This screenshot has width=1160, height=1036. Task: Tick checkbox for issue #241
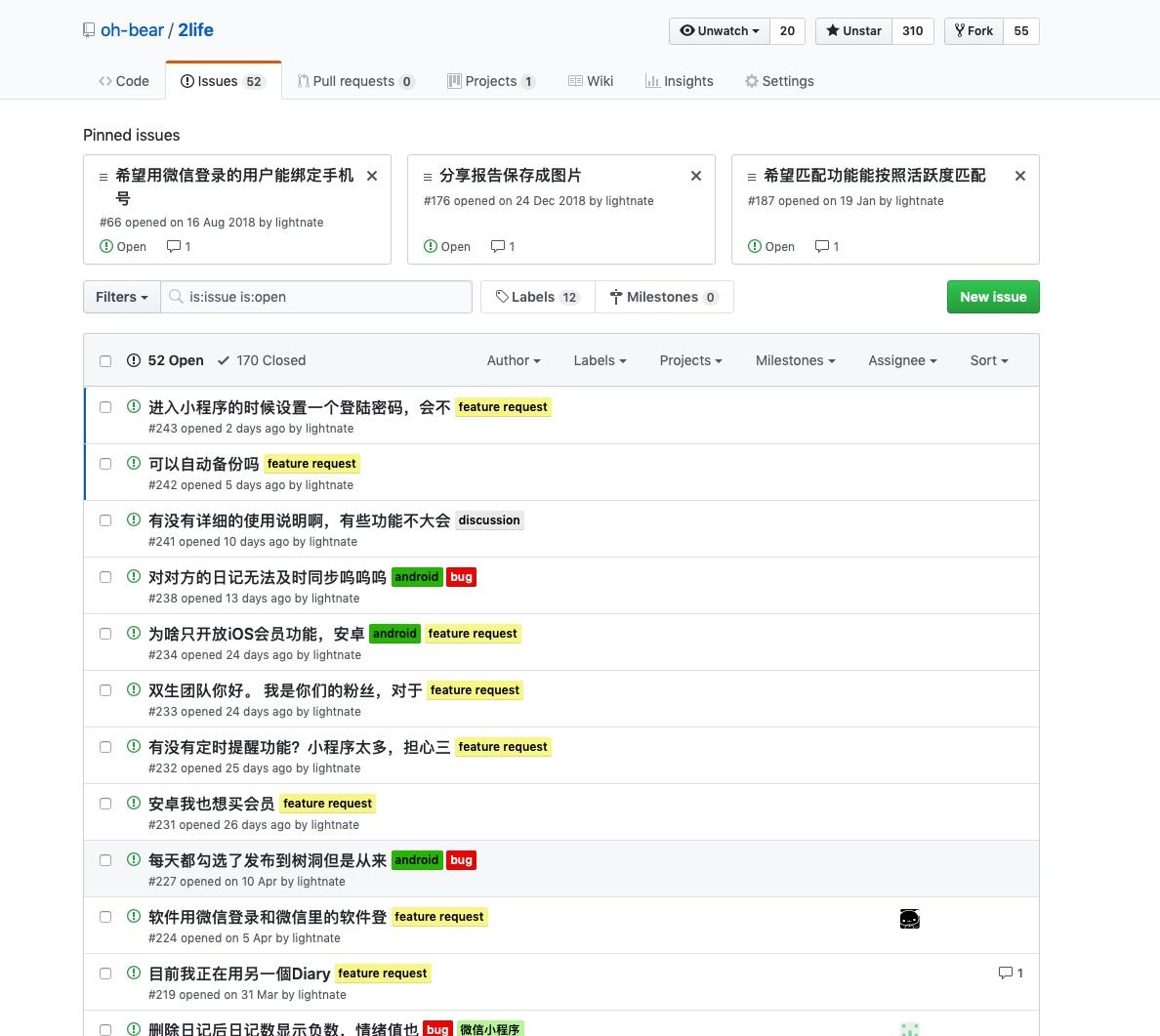(x=105, y=520)
